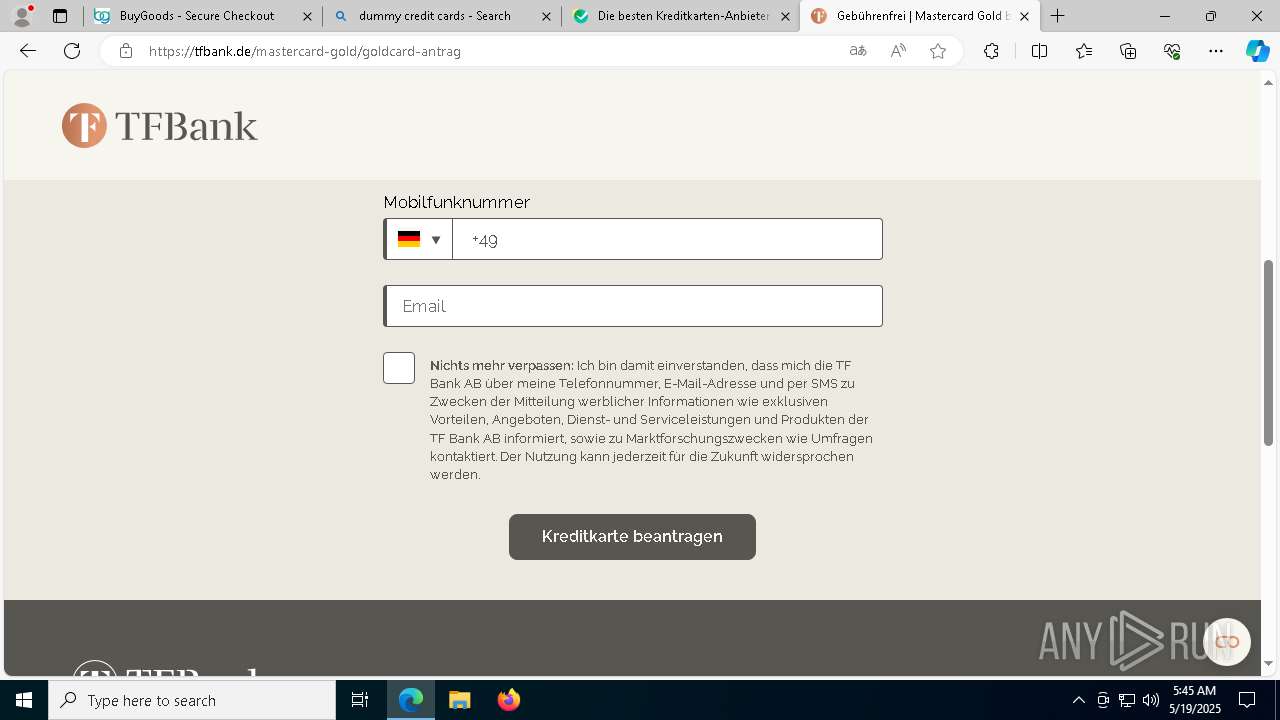
Task: Submit with Kreditkarte beantragen button
Action: click(x=632, y=537)
